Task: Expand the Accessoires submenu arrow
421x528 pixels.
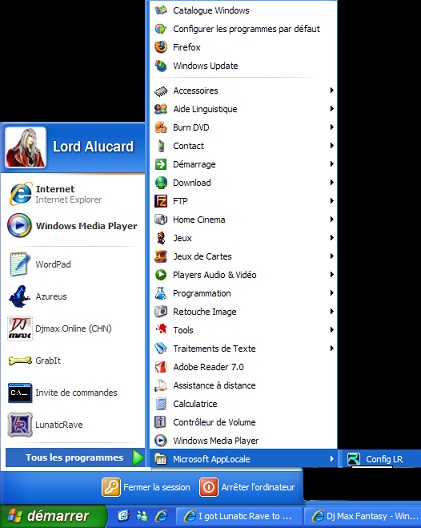Action: [332, 90]
